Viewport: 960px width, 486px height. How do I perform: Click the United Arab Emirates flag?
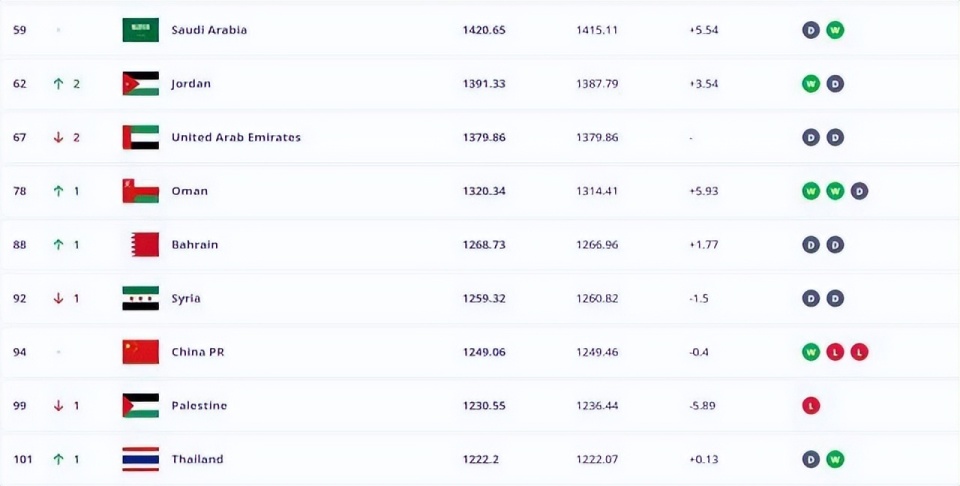(x=140, y=137)
